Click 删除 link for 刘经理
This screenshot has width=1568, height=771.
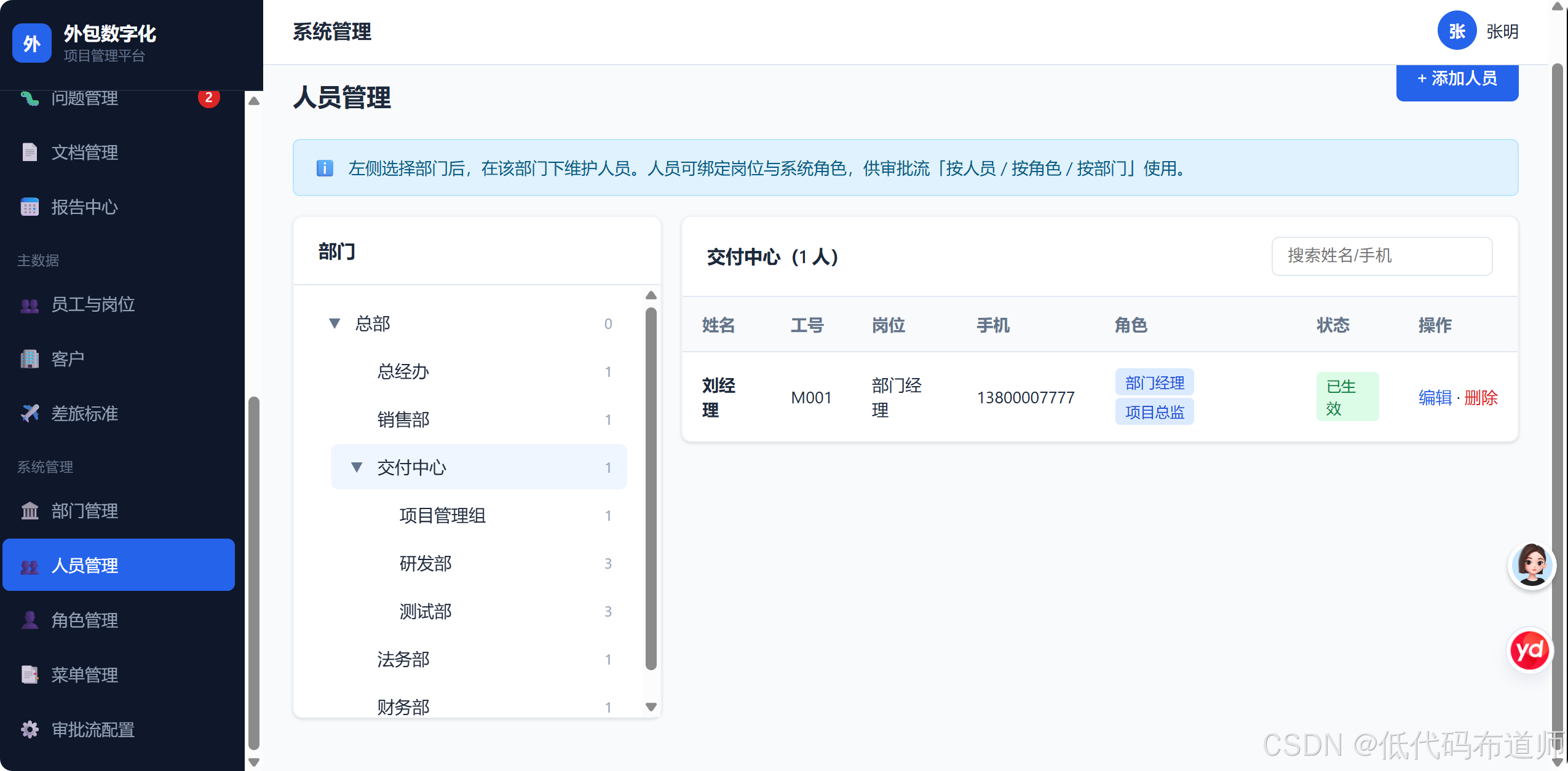pos(1481,398)
